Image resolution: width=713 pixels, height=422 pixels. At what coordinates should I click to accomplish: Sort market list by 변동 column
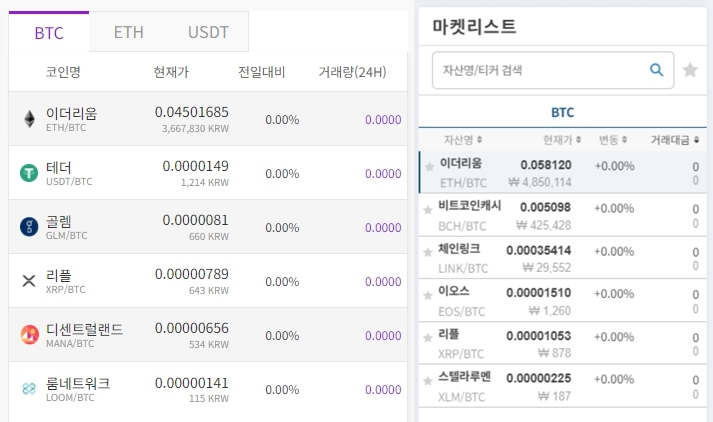[x=613, y=140]
